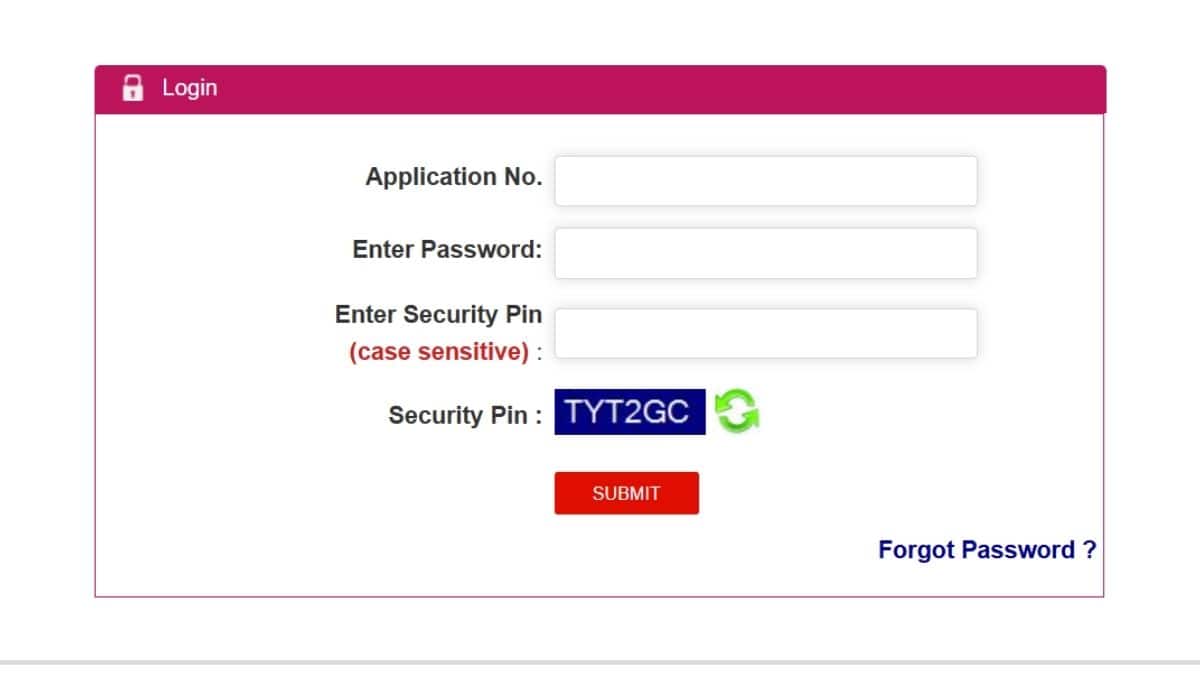This screenshot has height=675, width=1200.
Task: Open the Forgot Password link
Action: [986, 549]
